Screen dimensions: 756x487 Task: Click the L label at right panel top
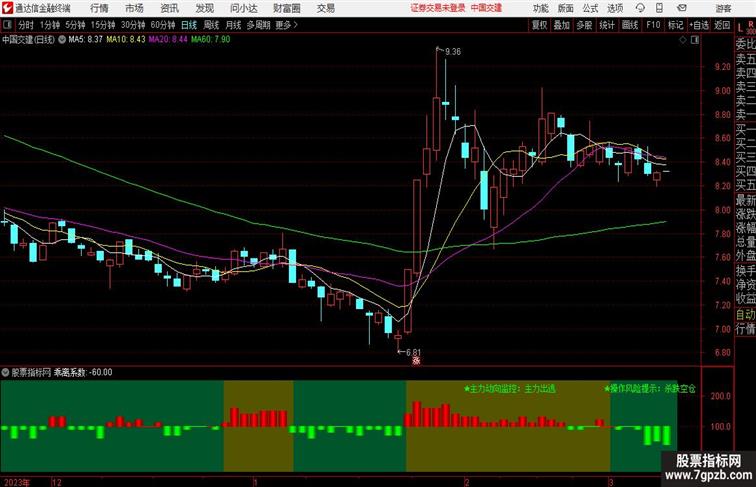point(740,27)
